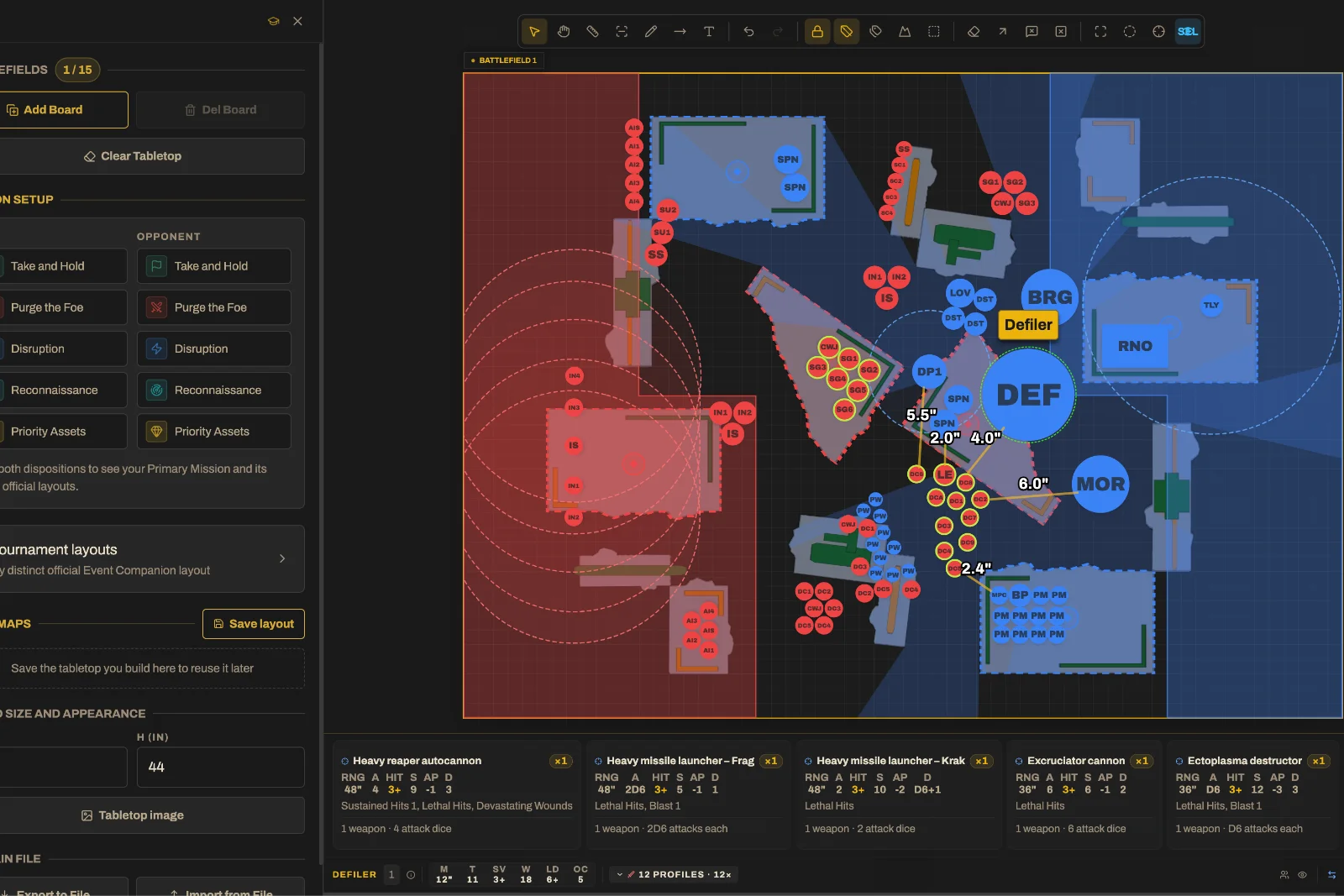Screen dimensions: 1344x896
Task: Click the outlined tag icon
Action: point(875,32)
